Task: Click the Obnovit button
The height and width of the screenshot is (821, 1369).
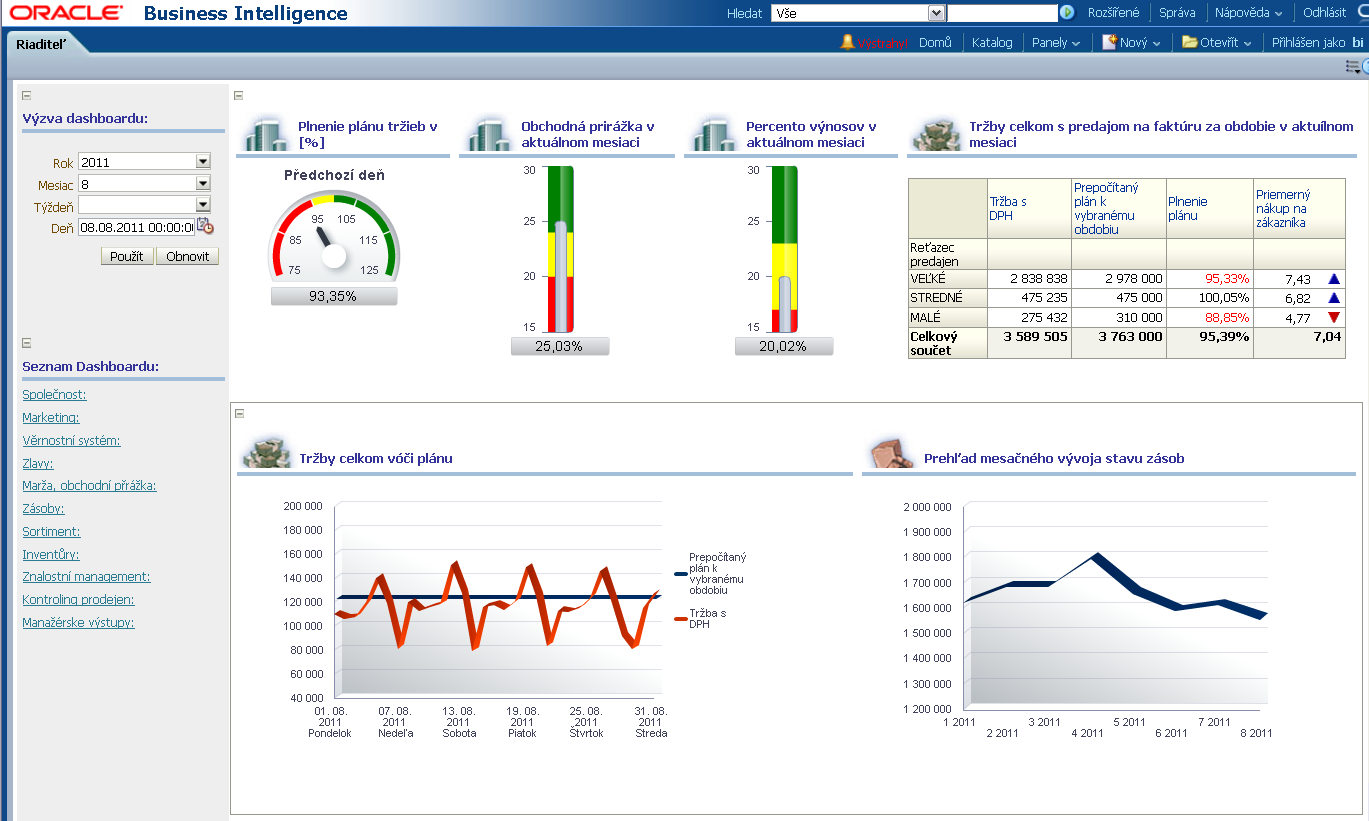Action: coord(187,256)
